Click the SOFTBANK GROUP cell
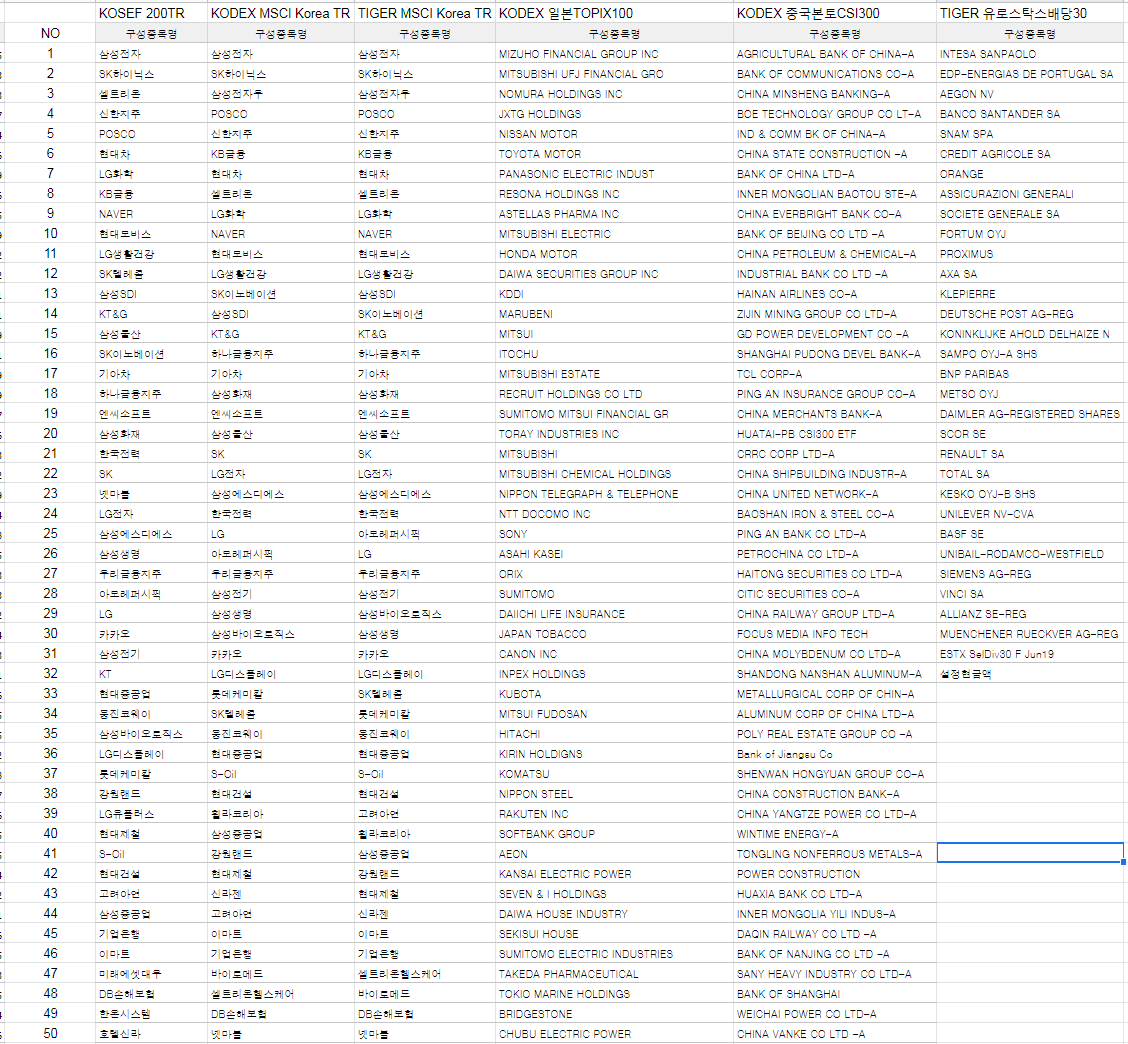The height and width of the screenshot is (1044, 1128). pyautogui.click(x=614, y=833)
